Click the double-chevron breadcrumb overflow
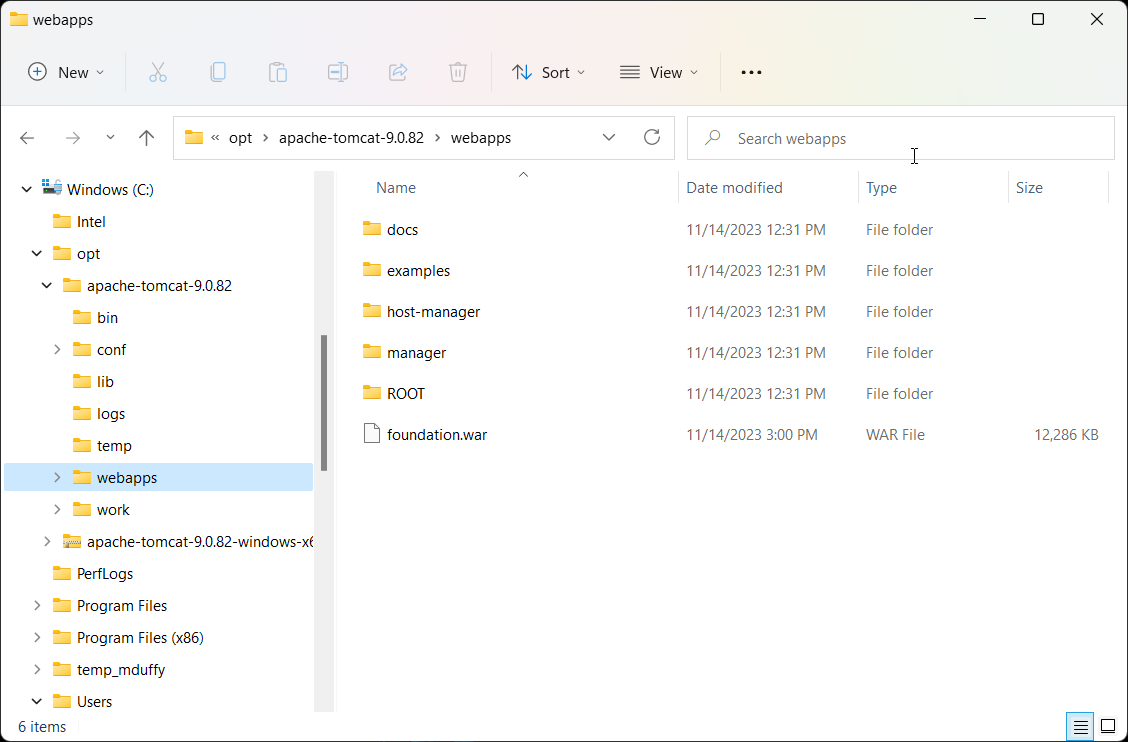The height and width of the screenshot is (742, 1128). tap(215, 138)
